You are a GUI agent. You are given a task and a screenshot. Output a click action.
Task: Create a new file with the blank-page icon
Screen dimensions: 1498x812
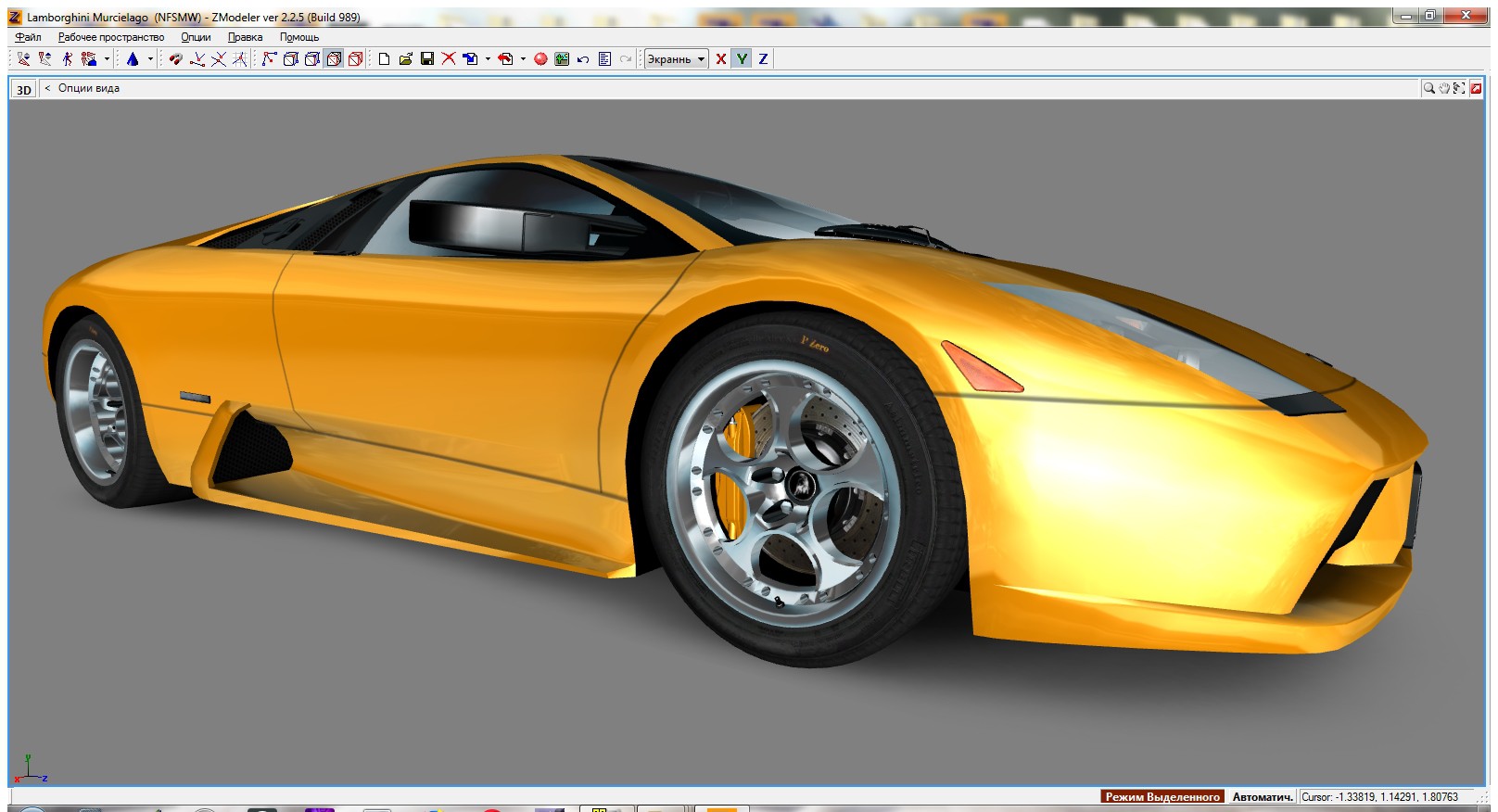(384, 58)
